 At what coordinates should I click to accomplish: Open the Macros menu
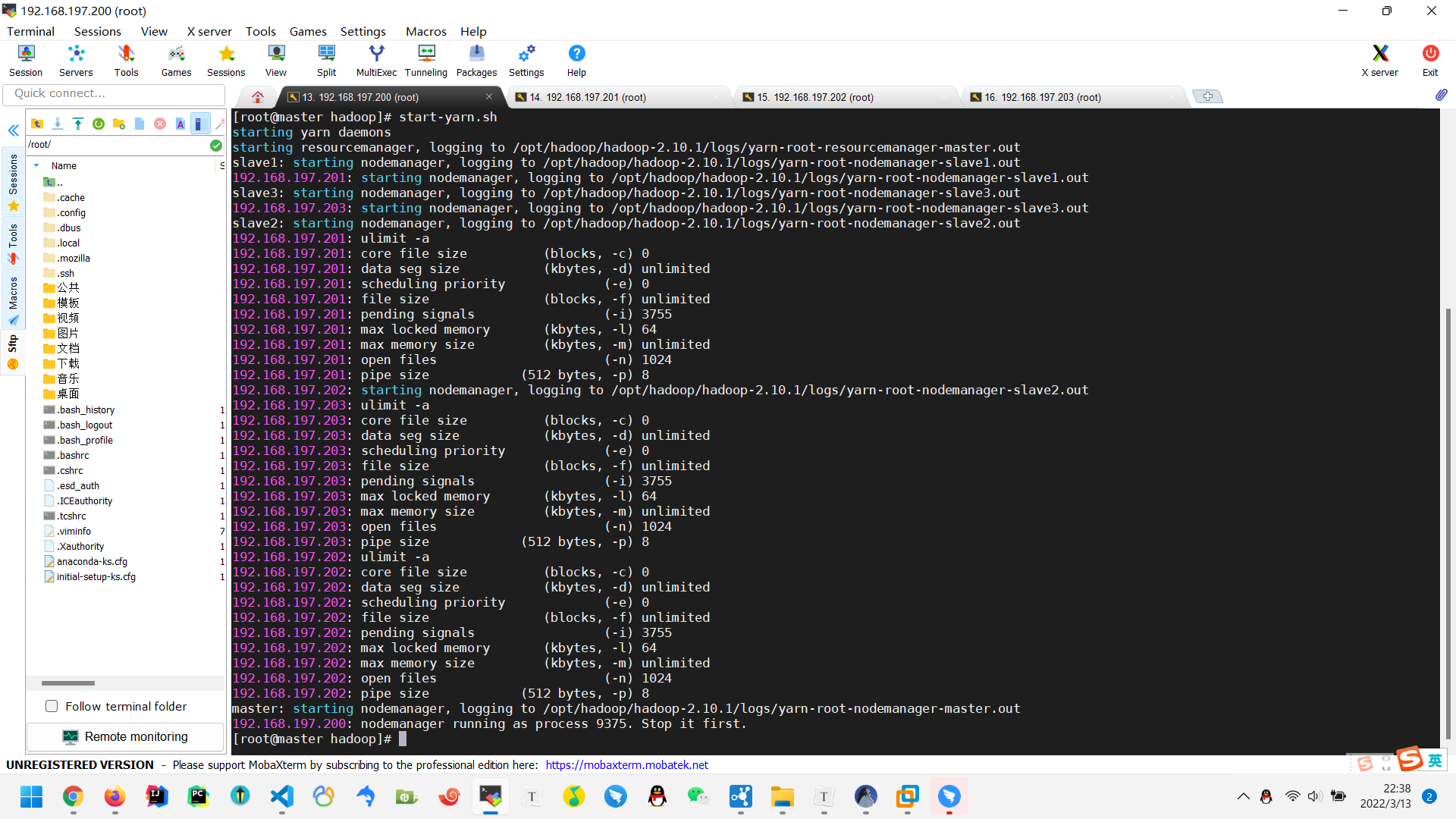click(425, 31)
